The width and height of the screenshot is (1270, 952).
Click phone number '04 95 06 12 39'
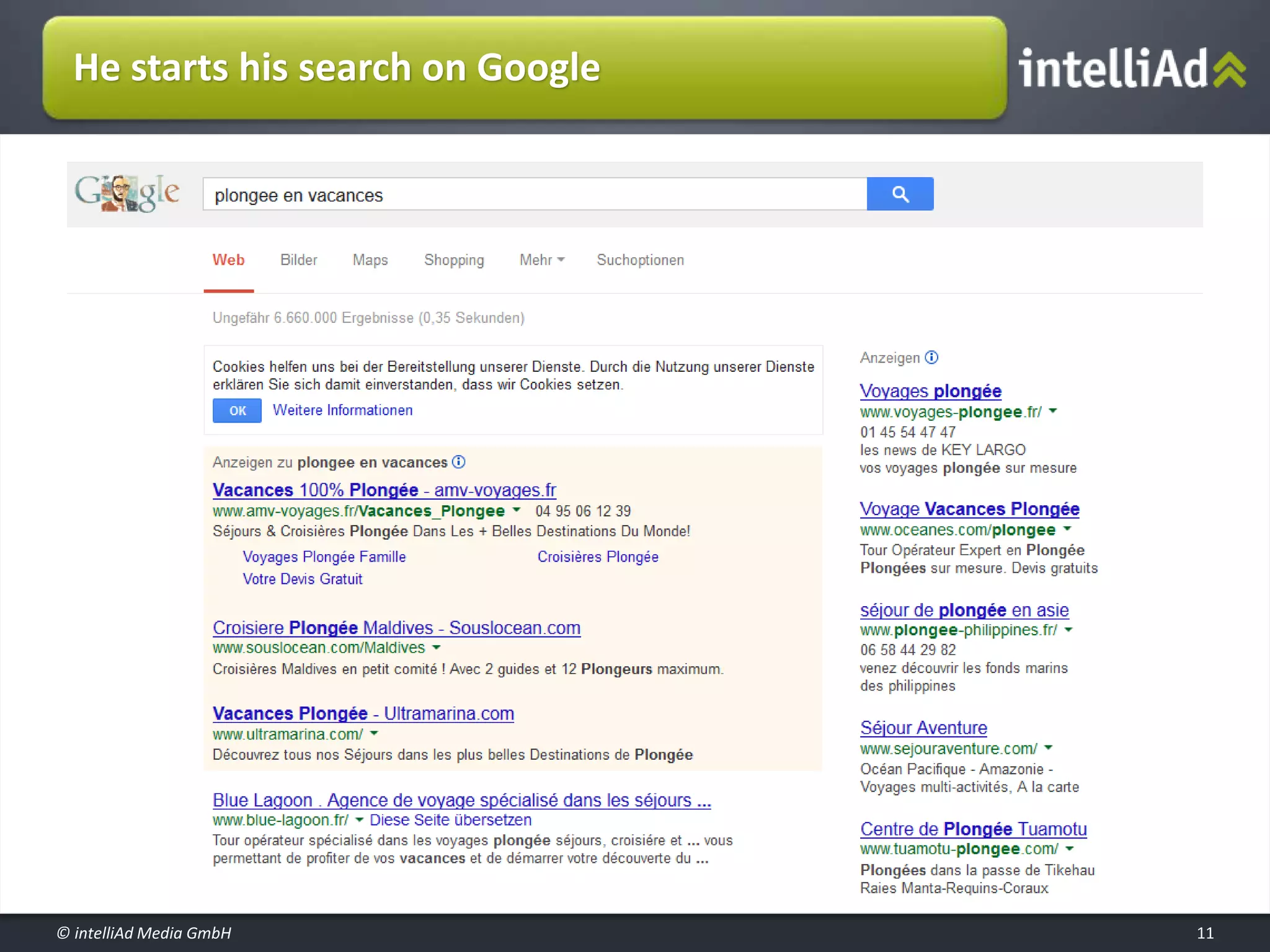583,511
